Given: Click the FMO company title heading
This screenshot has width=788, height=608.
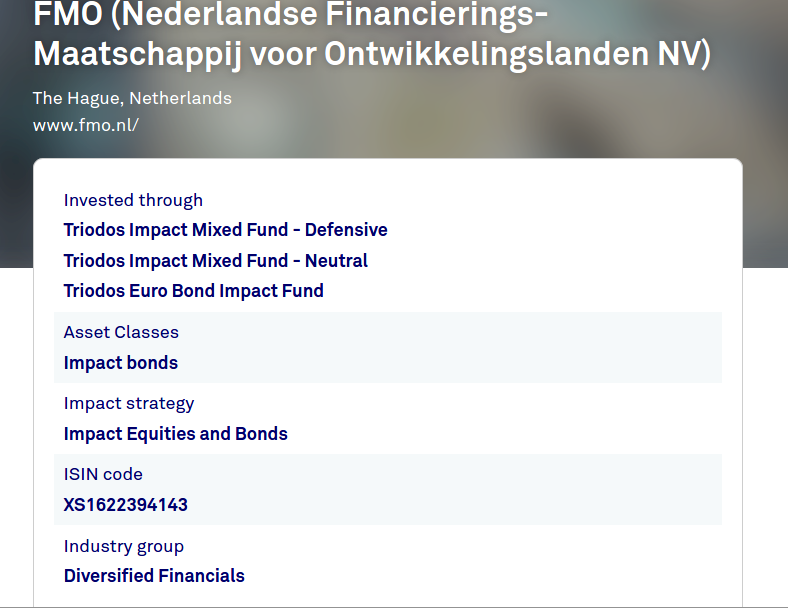Looking at the screenshot, I should point(371,35).
